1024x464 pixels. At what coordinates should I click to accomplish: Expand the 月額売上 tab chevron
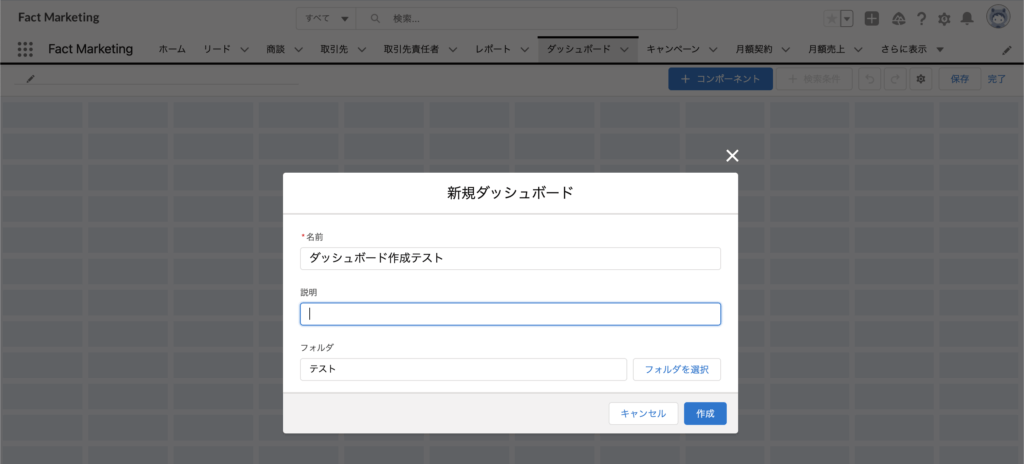(x=858, y=50)
